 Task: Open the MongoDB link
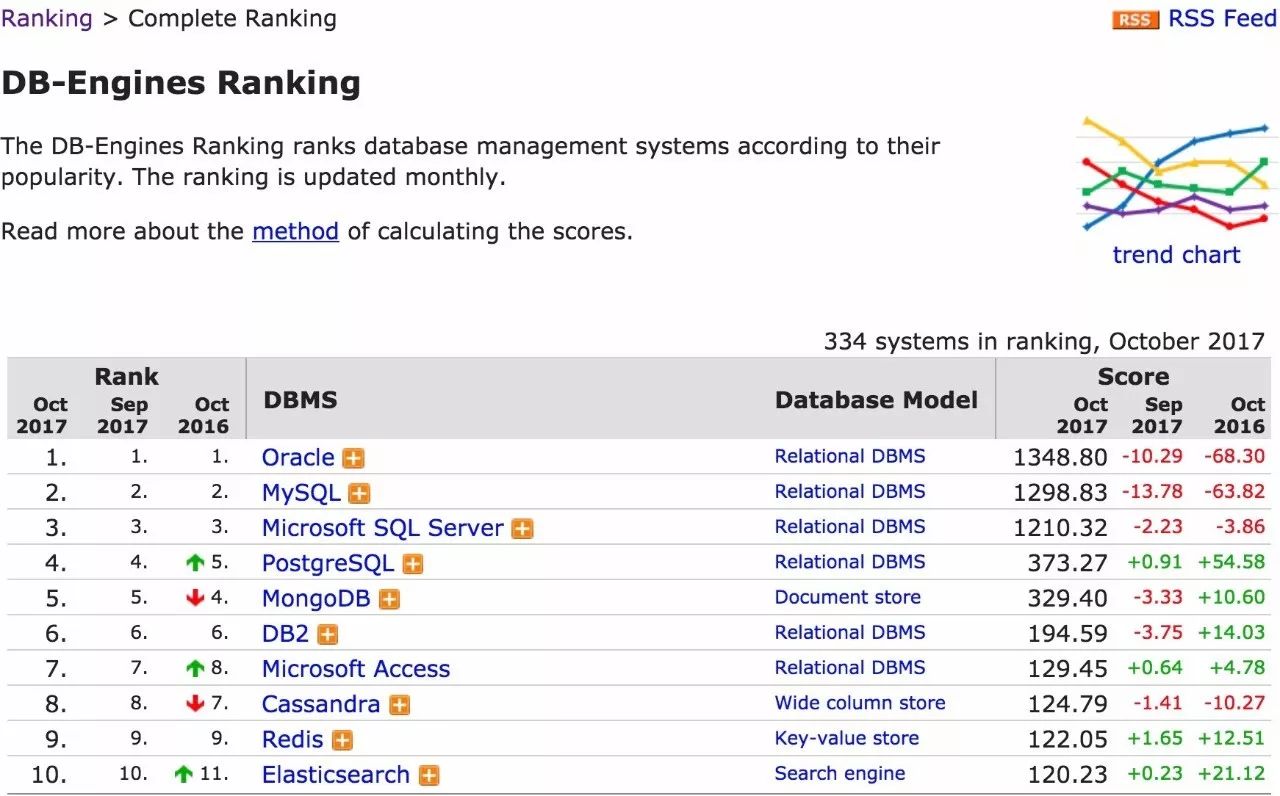316,598
